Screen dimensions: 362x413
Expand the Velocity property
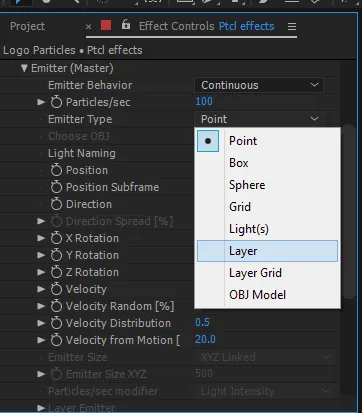pos(41,289)
